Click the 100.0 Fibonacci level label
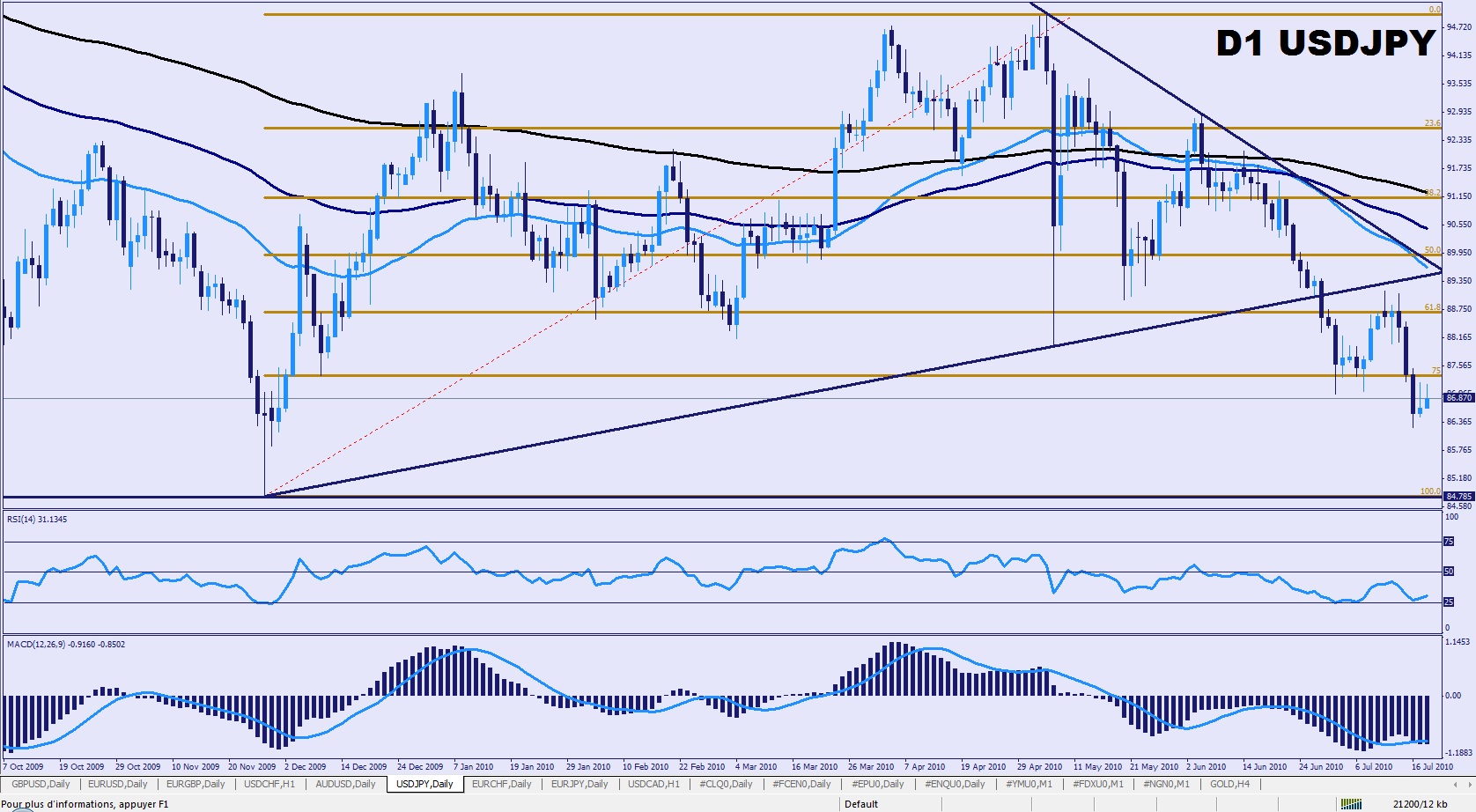The width and height of the screenshot is (1476, 812). click(x=1430, y=491)
